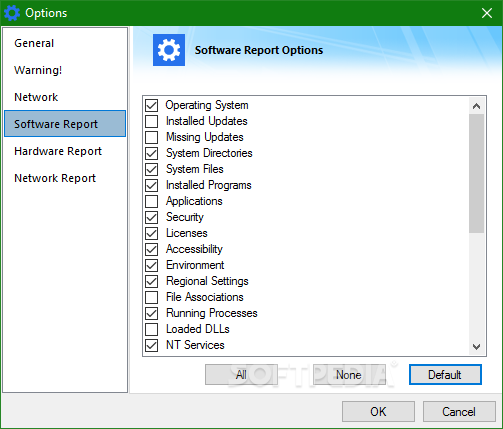
Task: Check the Loaded DLLs checkbox
Action: pos(152,329)
